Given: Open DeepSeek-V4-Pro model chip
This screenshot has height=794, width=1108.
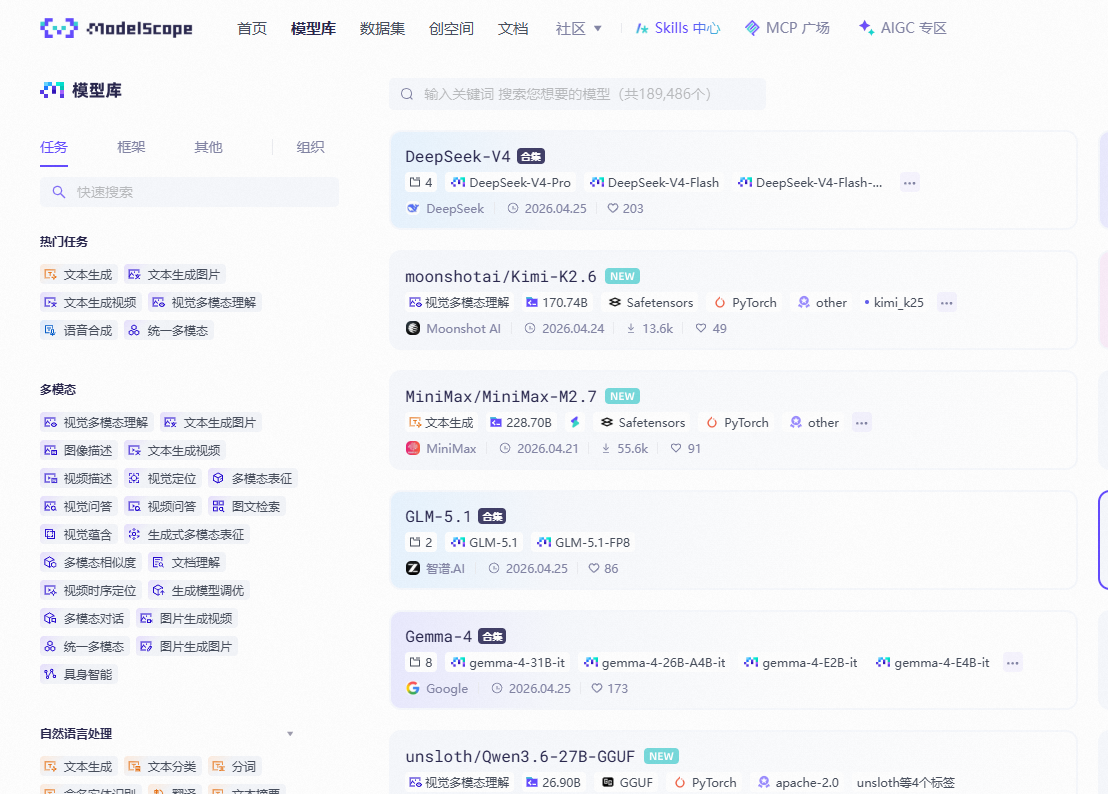Looking at the screenshot, I should (x=510, y=182).
